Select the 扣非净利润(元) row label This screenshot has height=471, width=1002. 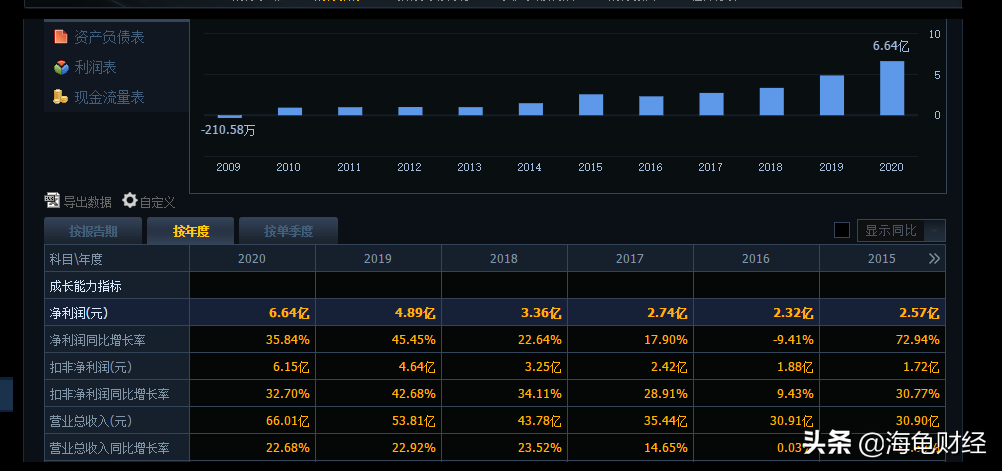point(116,367)
